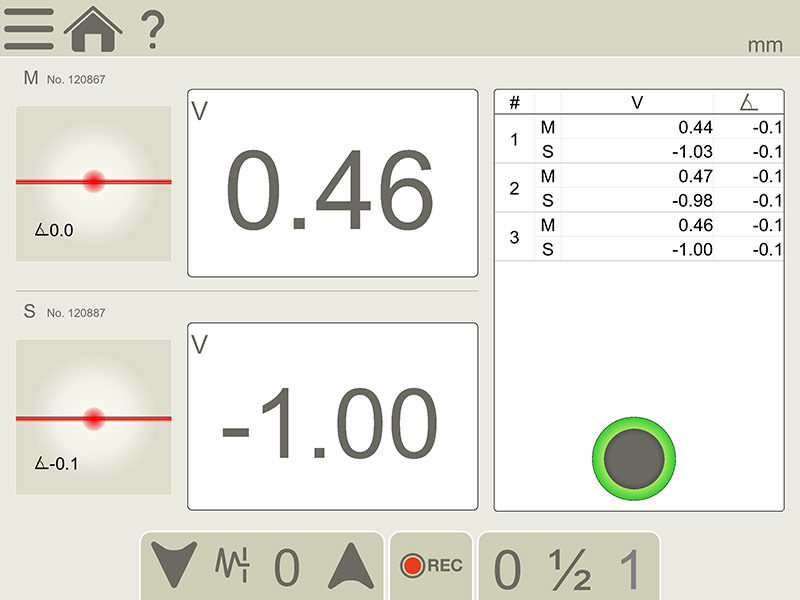800x600 pixels.
Task: Select measurement row 1 in table
Action: tap(515, 139)
